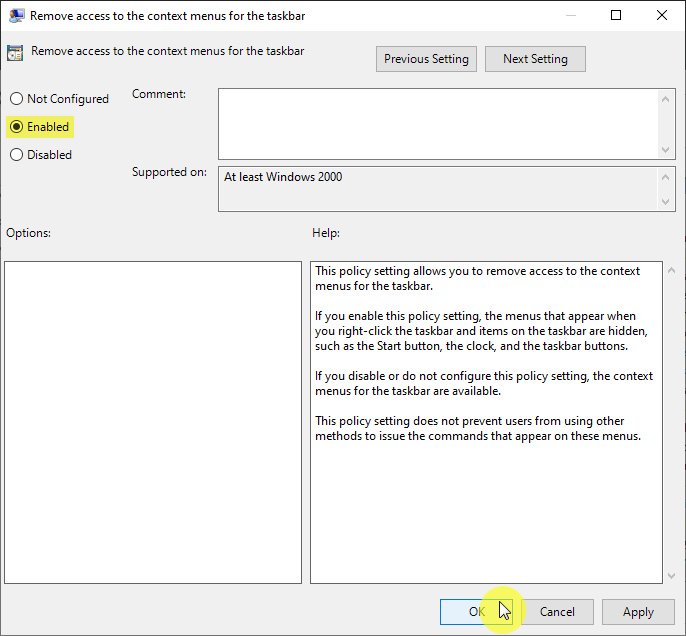Select the Not Configured radio button

tap(16, 99)
